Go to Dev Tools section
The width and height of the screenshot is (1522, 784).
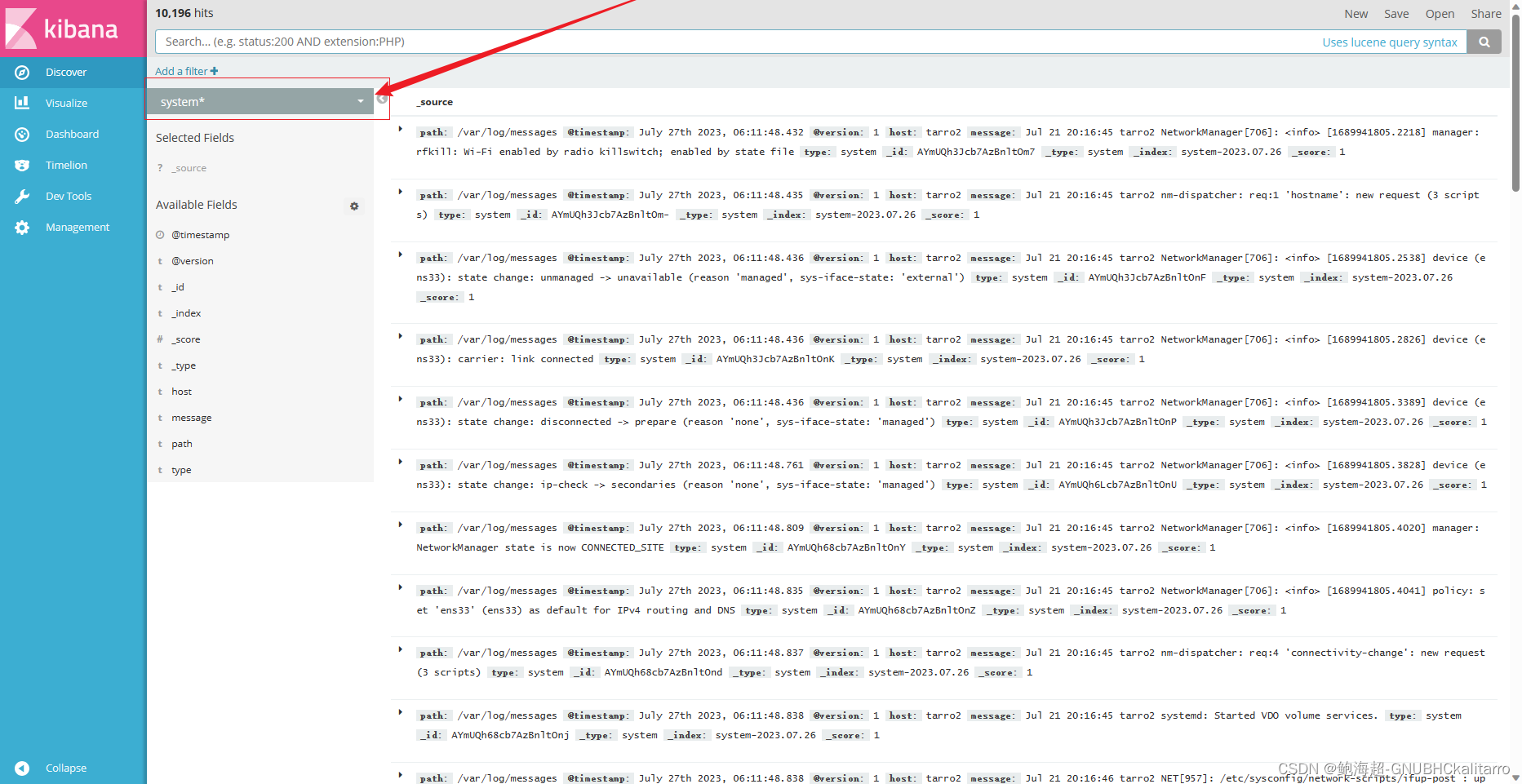click(69, 197)
